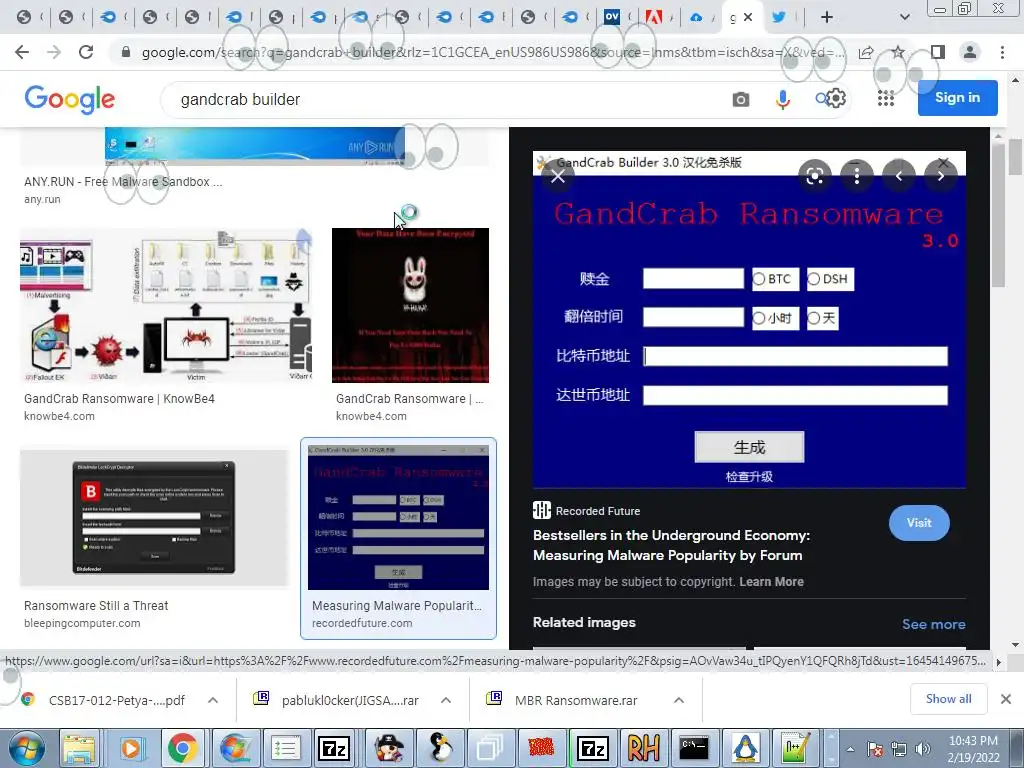1024x768 pixels.
Task: Go back to the previous page in Chrome
Action: coord(22,52)
